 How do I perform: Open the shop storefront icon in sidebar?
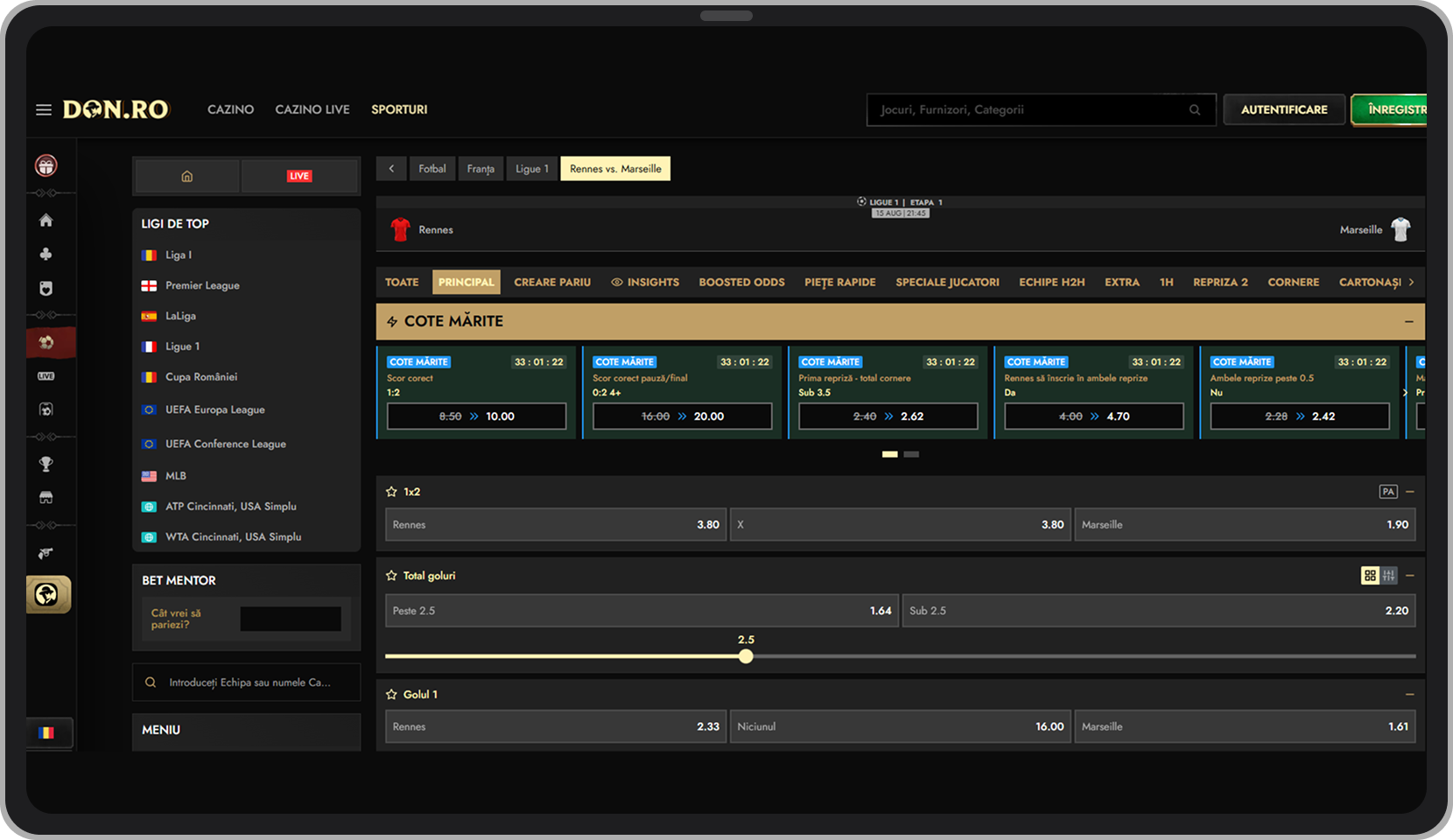(46, 498)
